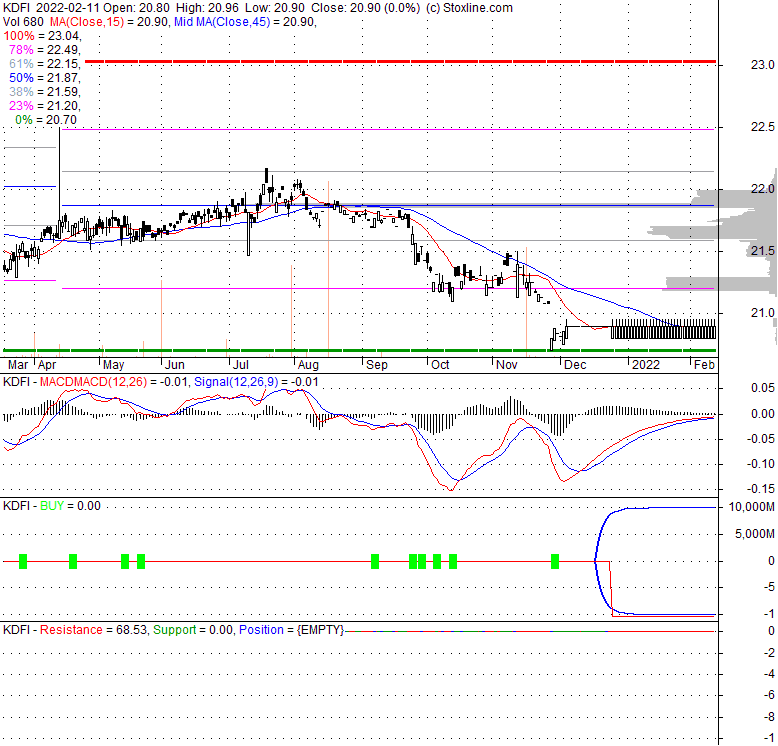Click the 'Vol 680' volume label
Viewport: 778px width, 746px height.
coord(23,22)
